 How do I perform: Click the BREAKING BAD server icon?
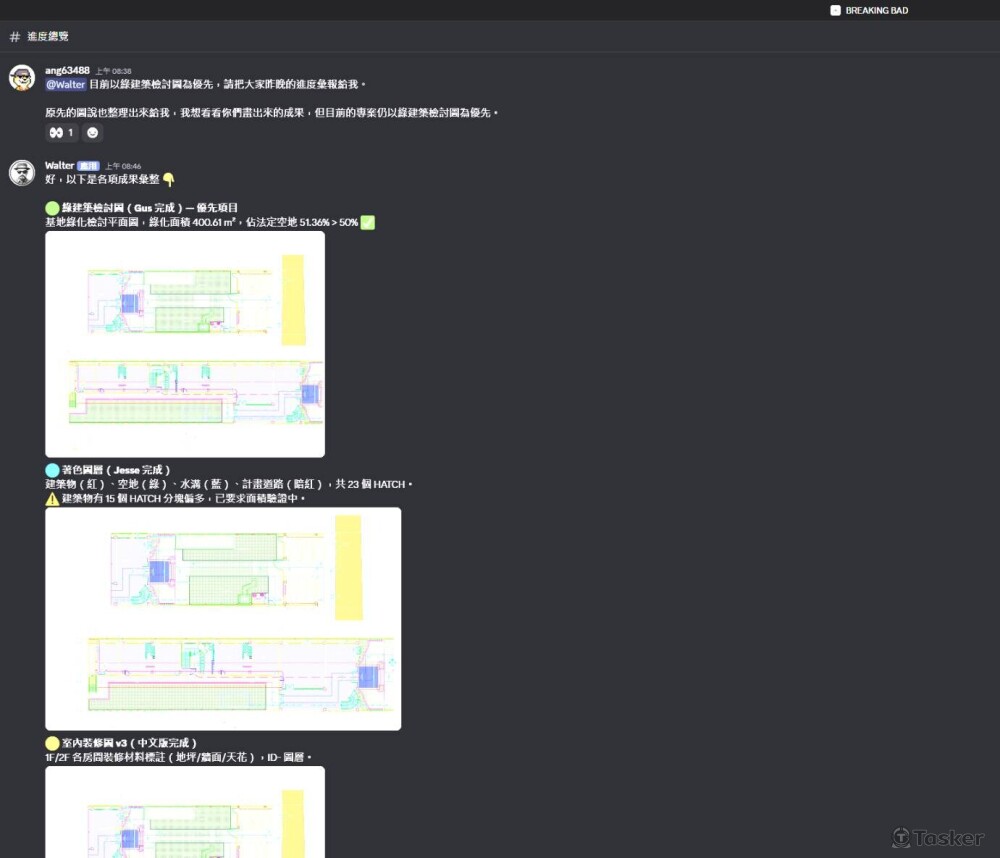835,10
